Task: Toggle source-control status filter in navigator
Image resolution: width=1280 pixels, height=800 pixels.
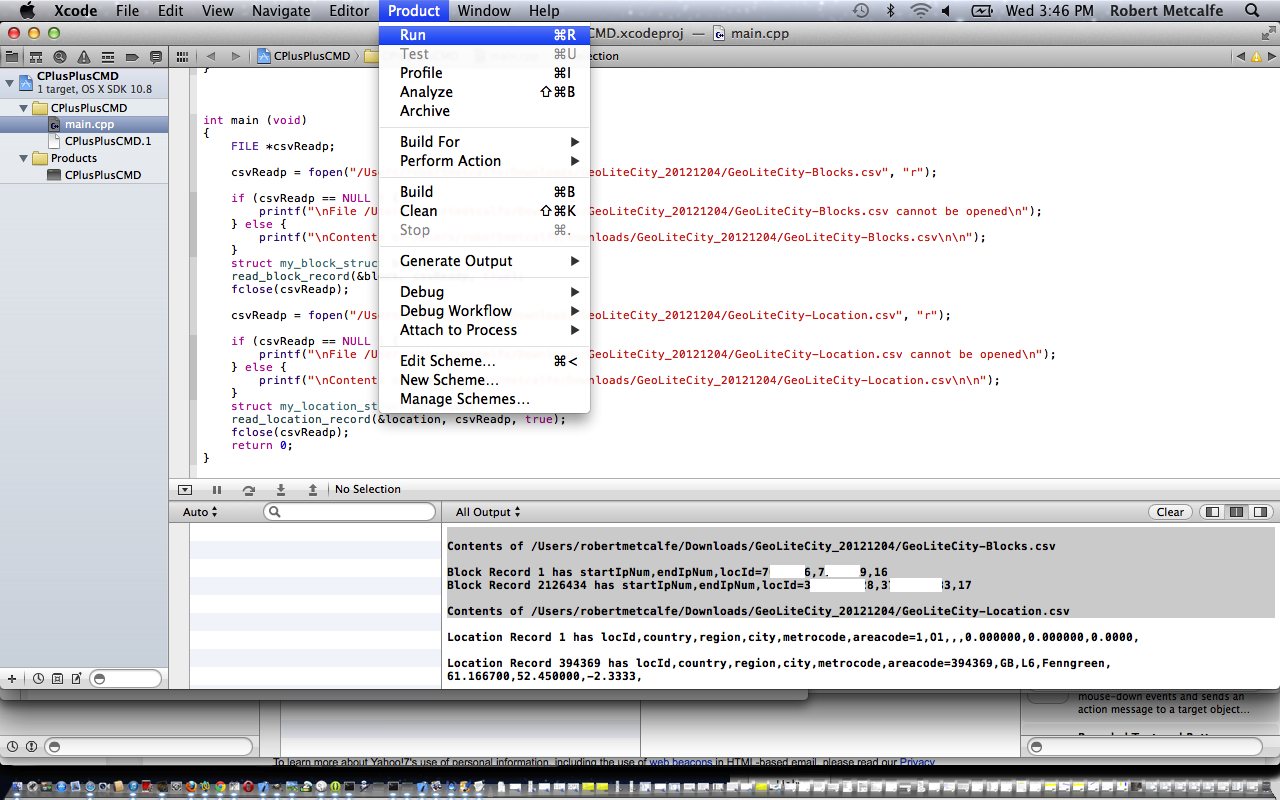Action: click(57, 678)
